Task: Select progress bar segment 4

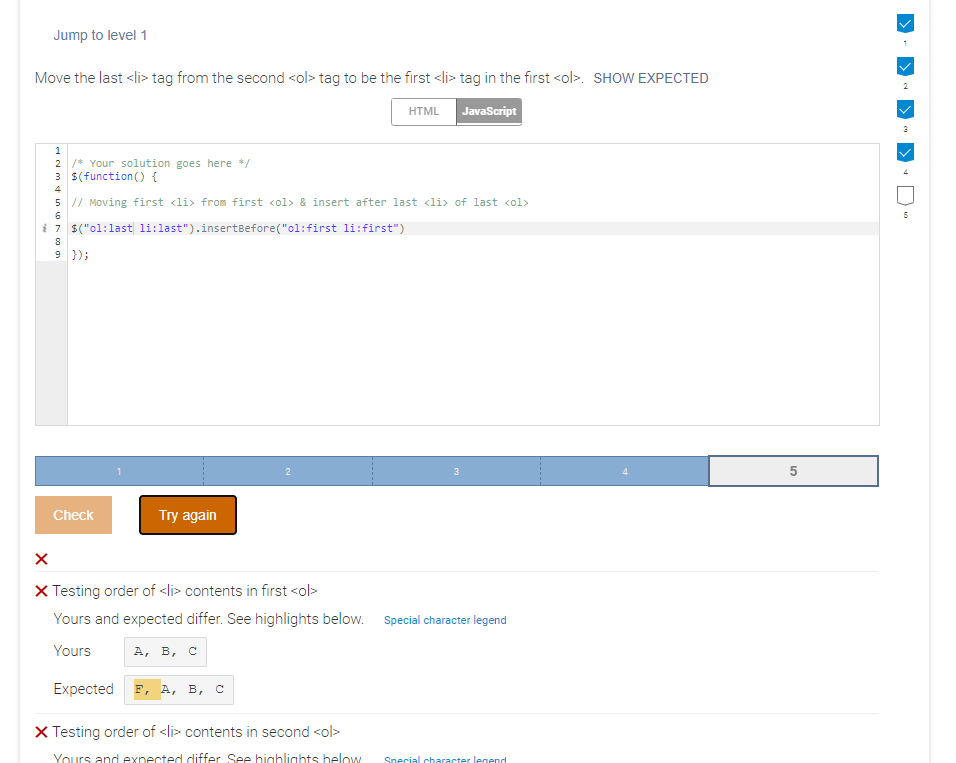Action: pyautogui.click(x=624, y=471)
